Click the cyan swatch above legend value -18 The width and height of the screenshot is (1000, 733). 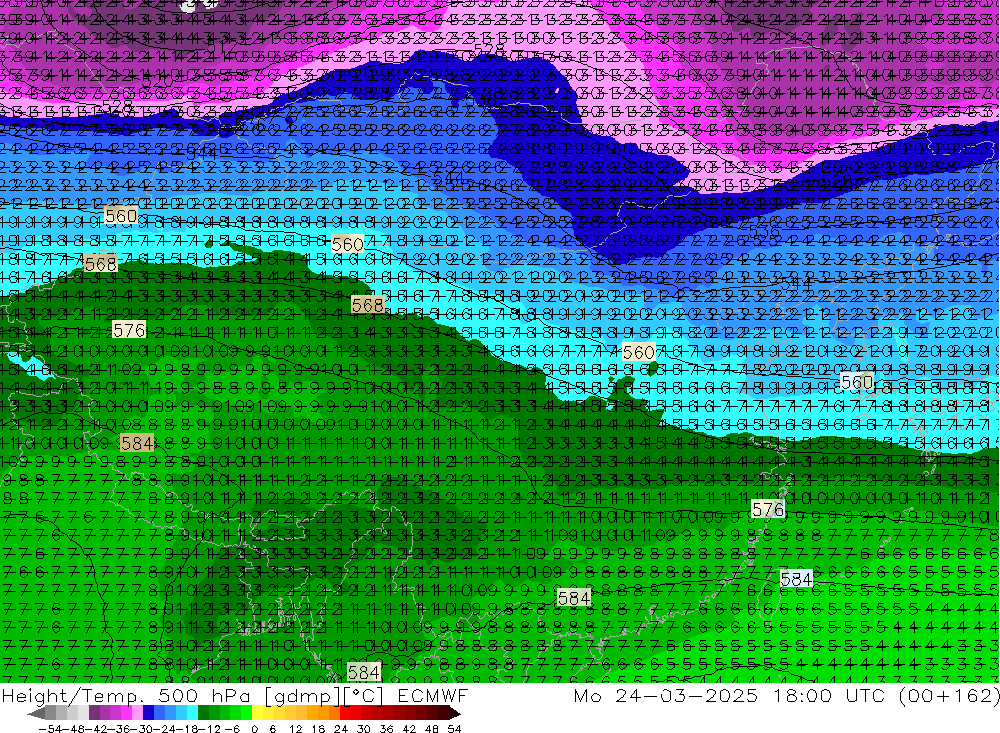coord(192,714)
